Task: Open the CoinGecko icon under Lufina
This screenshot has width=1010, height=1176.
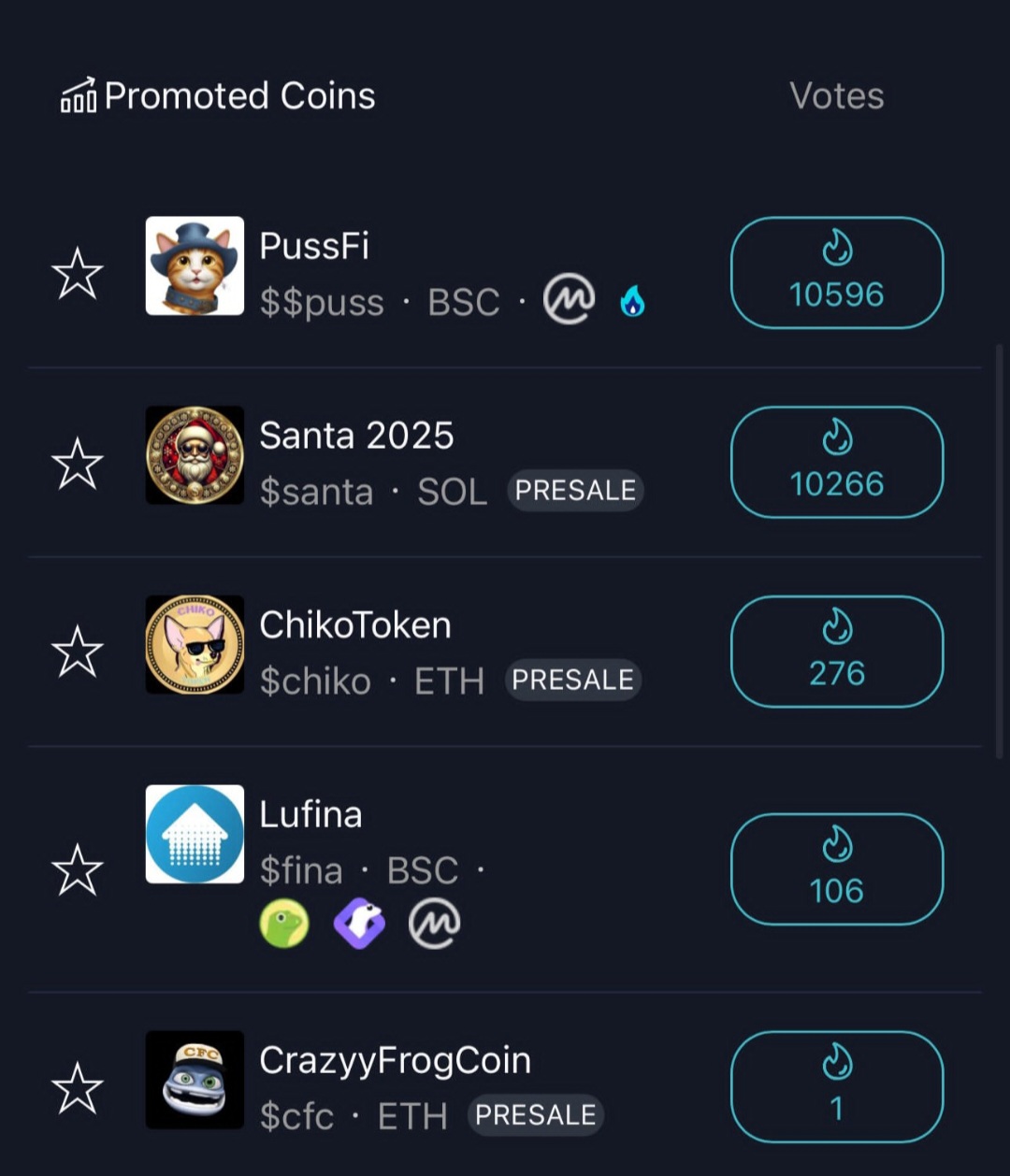Action: (284, 924)
